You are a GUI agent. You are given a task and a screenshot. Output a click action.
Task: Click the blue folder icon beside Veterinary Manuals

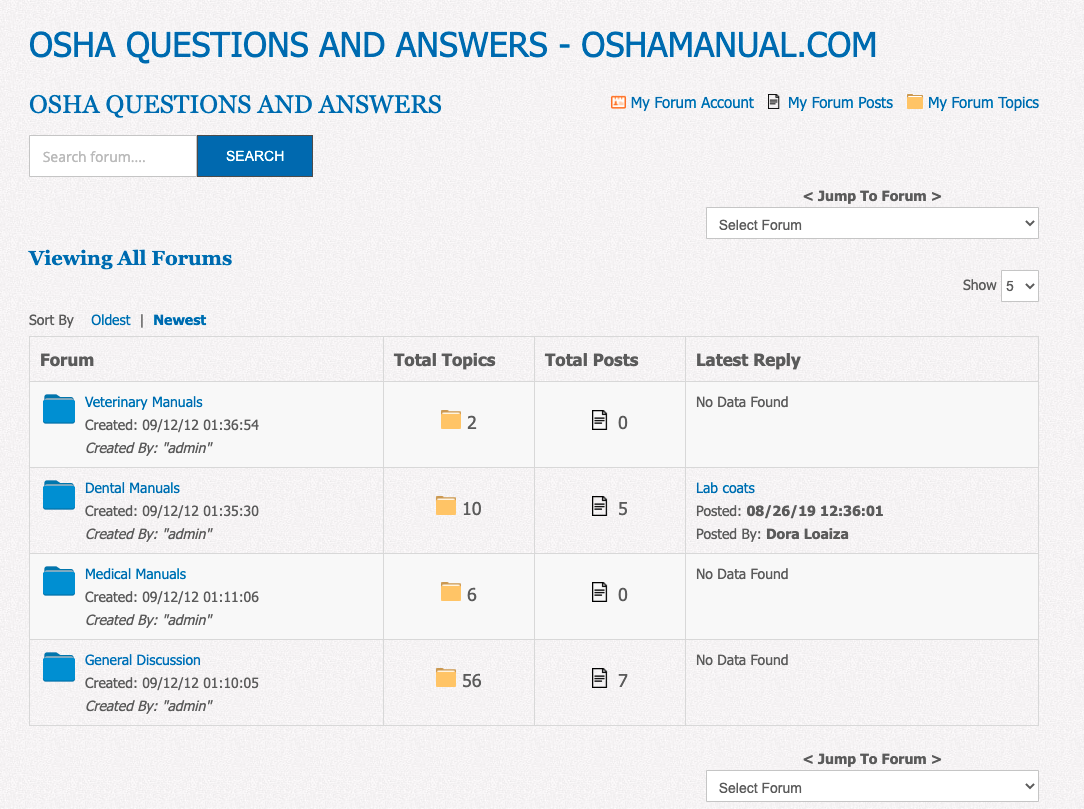coord(59,409)
